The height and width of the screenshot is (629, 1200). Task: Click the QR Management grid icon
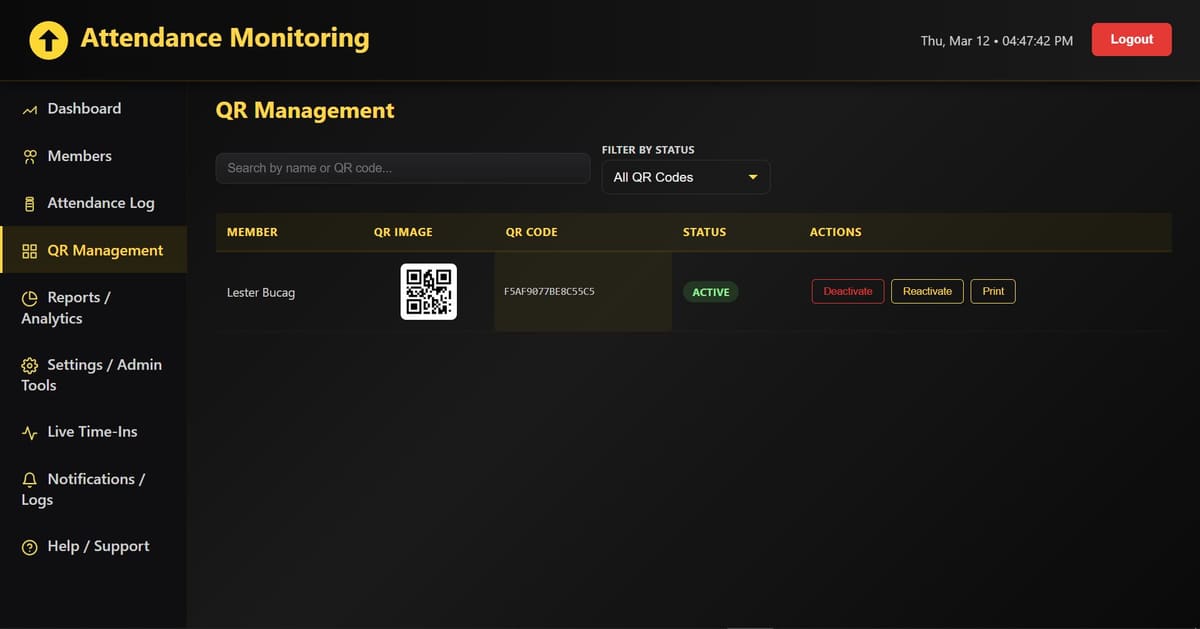[x=30, y=250]
